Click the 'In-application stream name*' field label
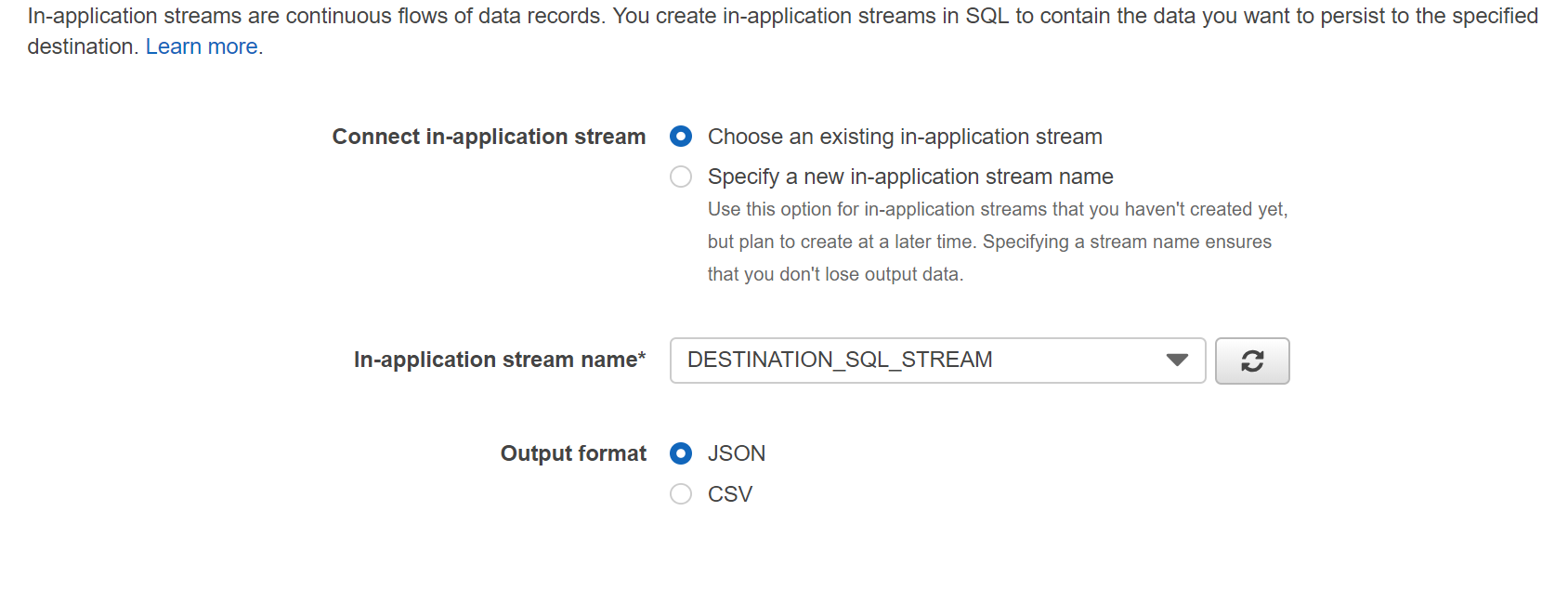This screenshot has width=1568, height=590. [500, 360]
